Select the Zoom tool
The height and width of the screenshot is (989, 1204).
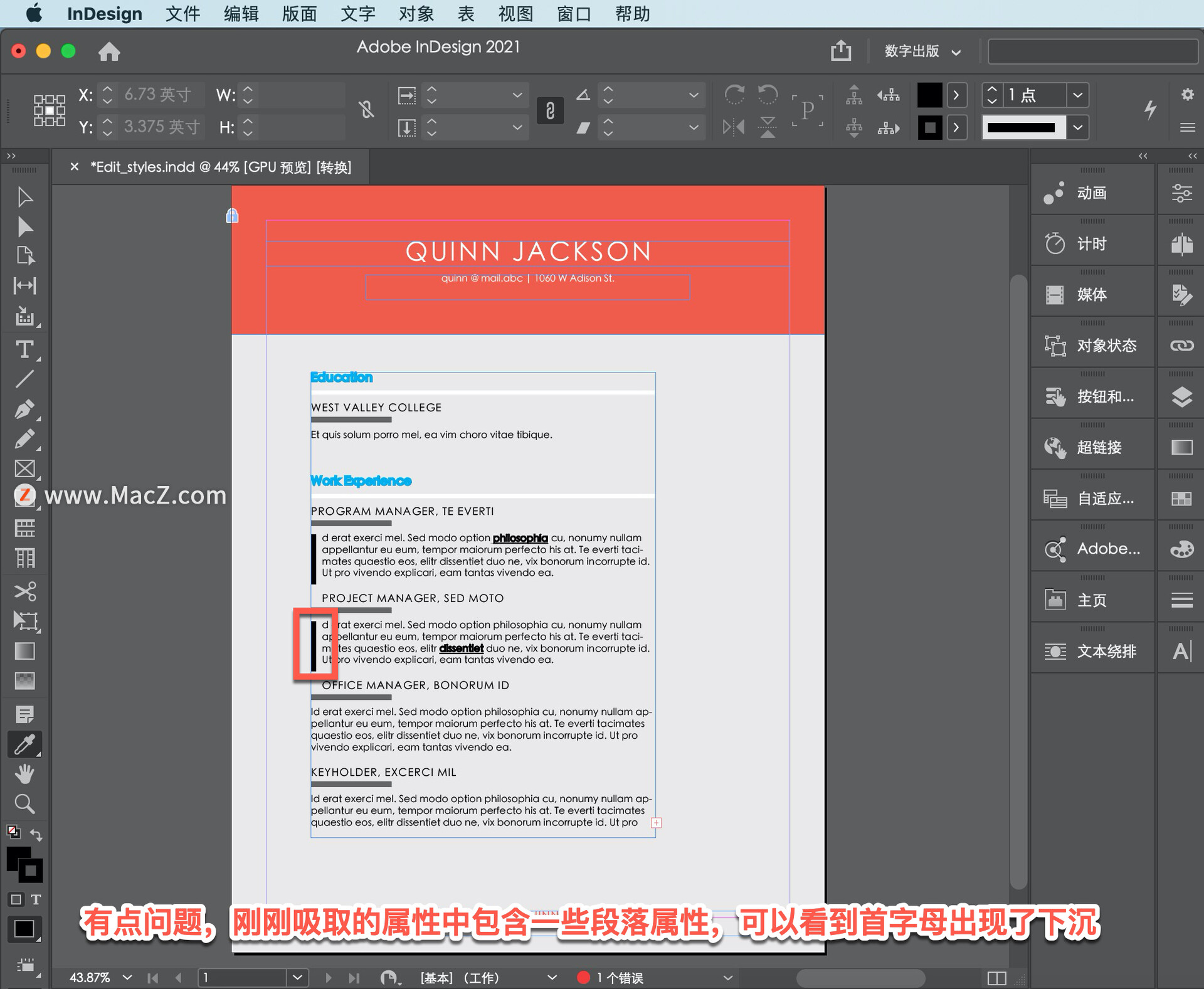tap(24, 803)
